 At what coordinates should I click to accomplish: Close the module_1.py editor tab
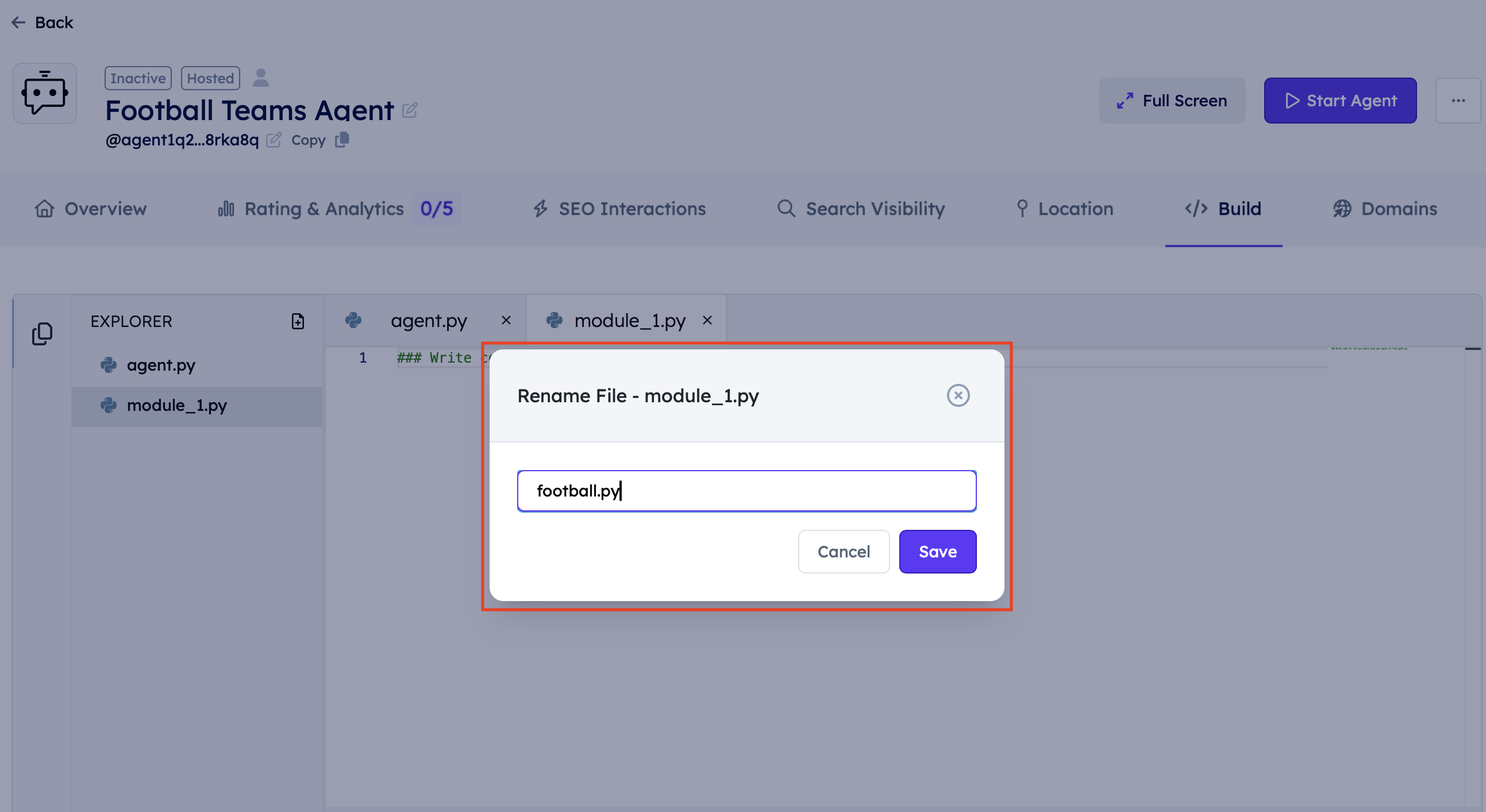click(x=707, y=320)
